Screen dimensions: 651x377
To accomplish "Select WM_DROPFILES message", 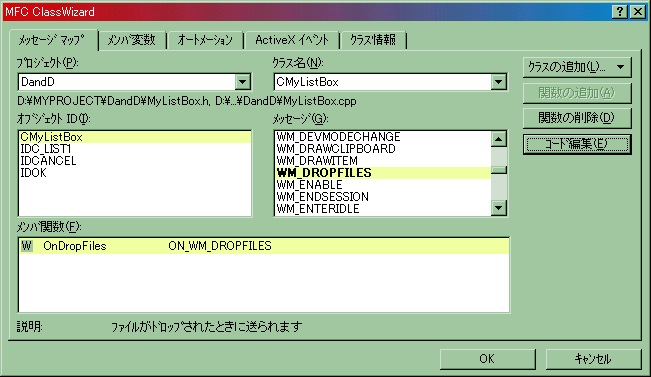I will click(x=383, y=173).
